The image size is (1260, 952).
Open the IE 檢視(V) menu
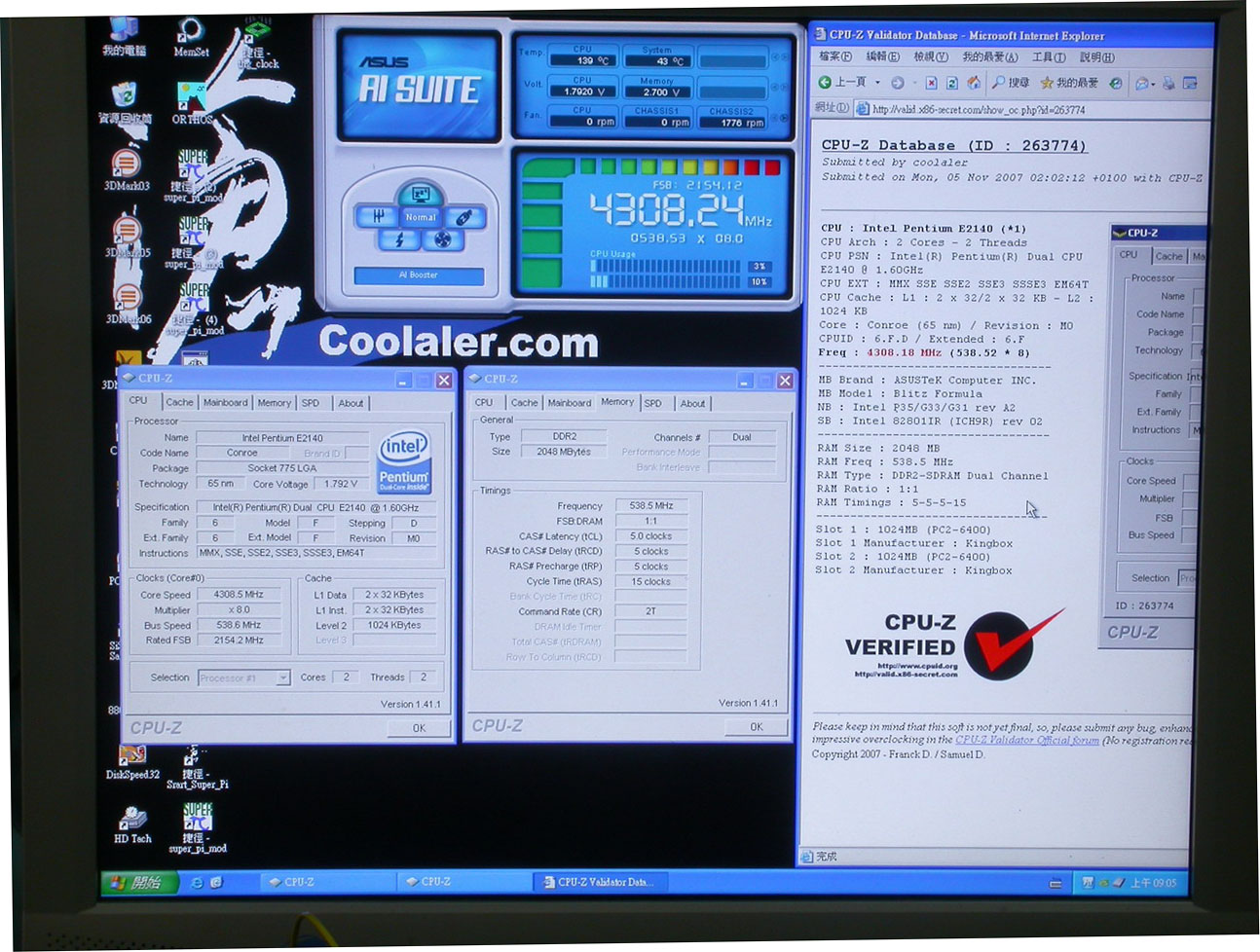coord(930,57)
